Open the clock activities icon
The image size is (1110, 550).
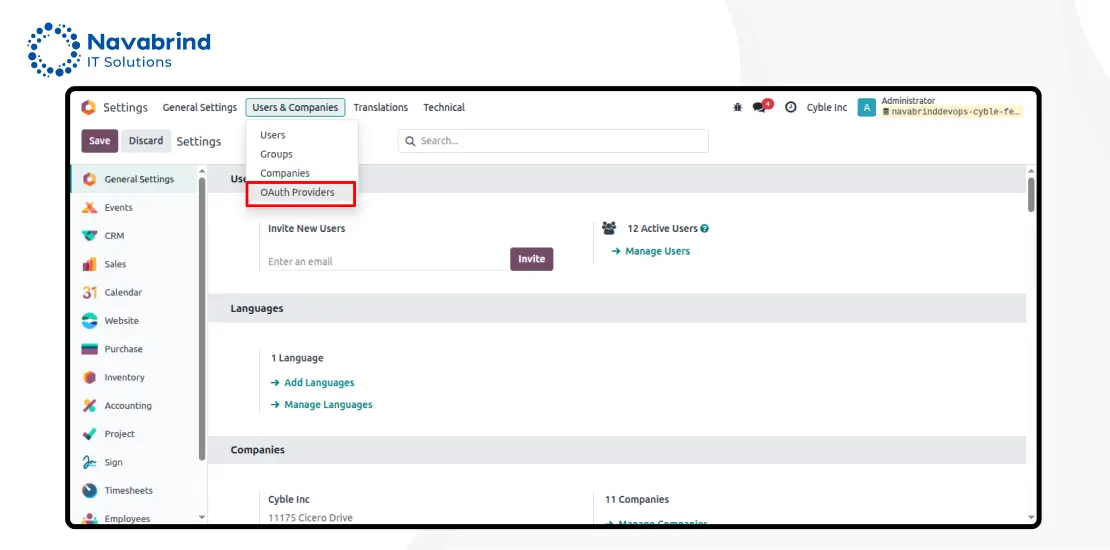click(x=790, y=107)
